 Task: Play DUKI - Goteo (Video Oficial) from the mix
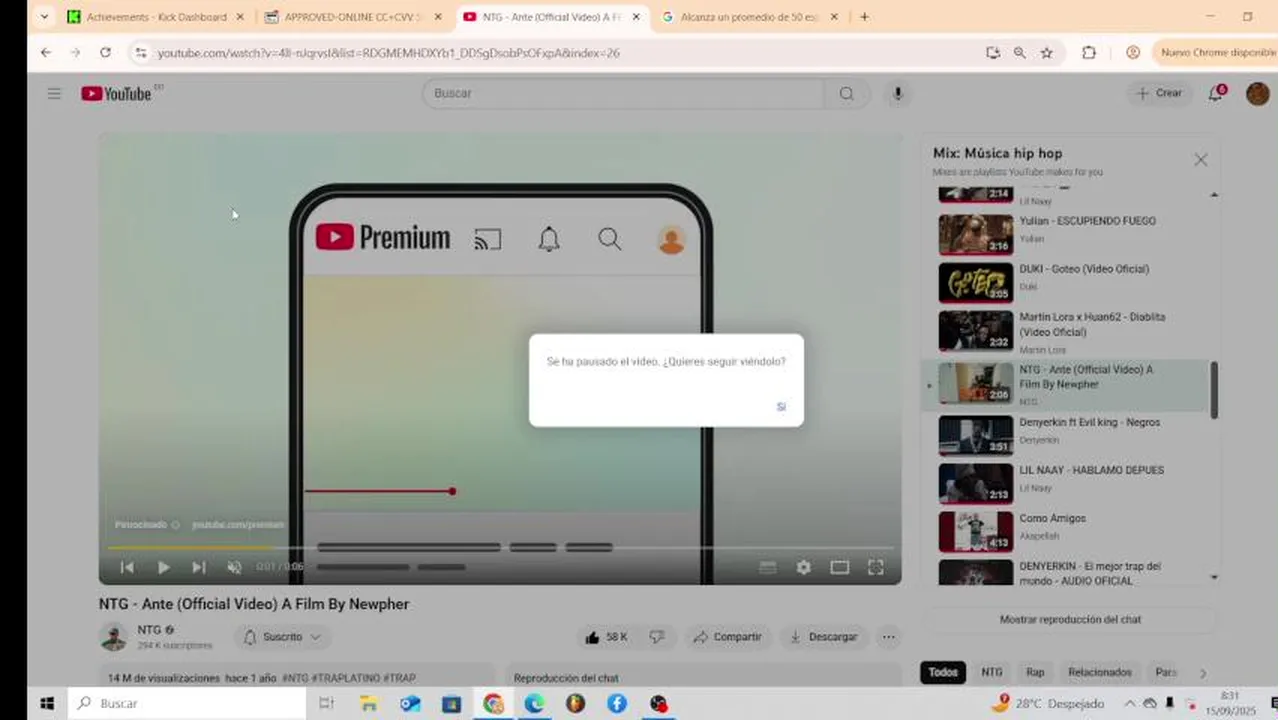coord(1066,282)
